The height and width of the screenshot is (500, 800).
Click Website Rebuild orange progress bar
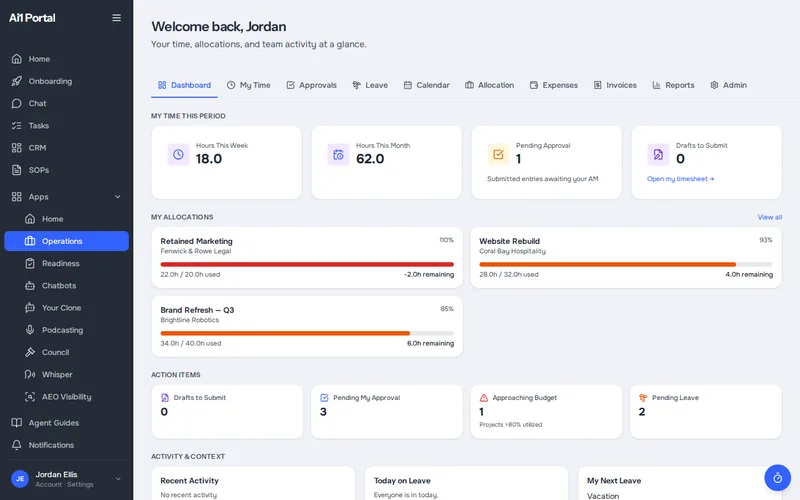point(626,264)
